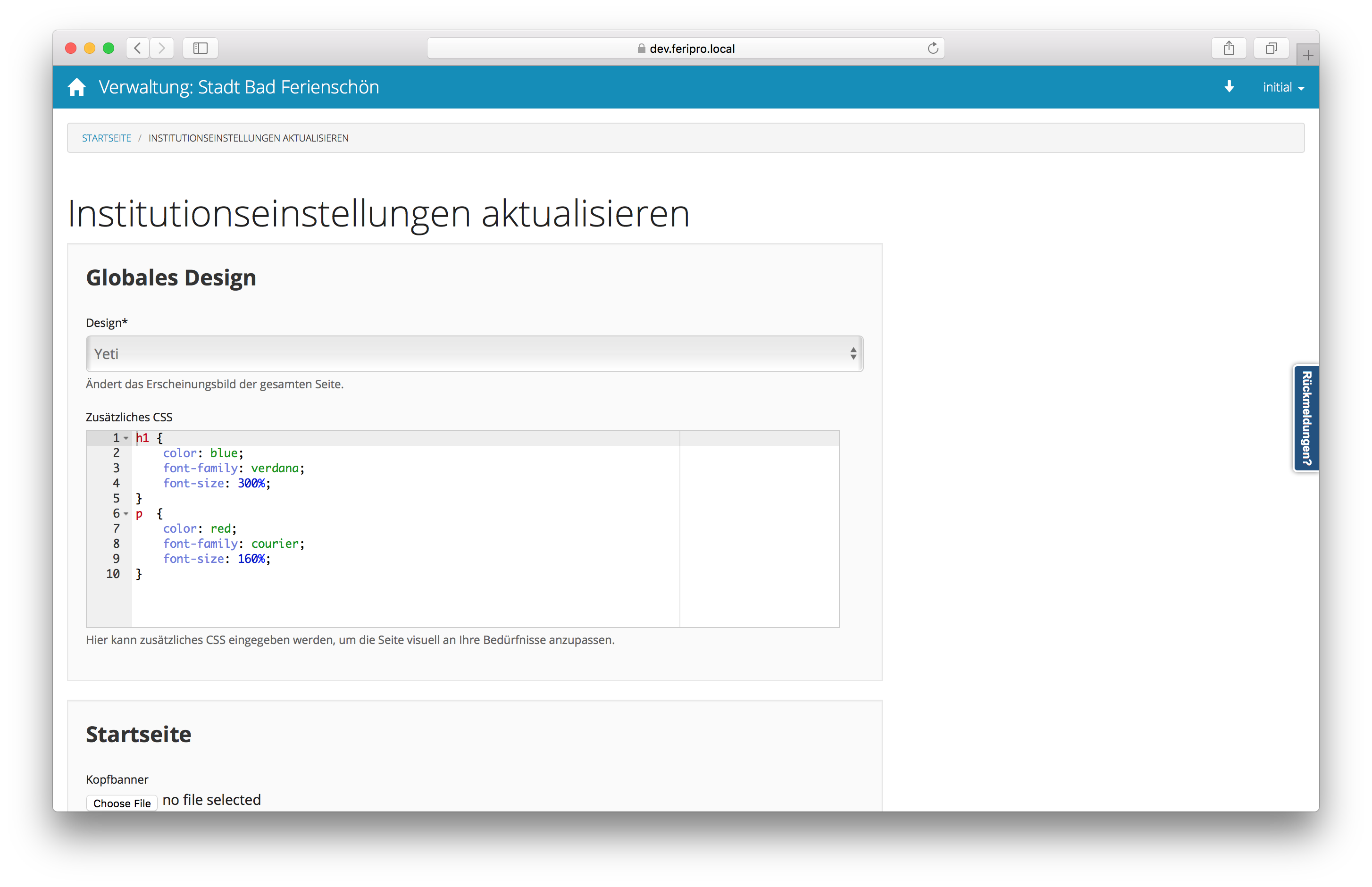
Task: Click Safari's forward navigation arrow
Action: [x=162, y=49]
